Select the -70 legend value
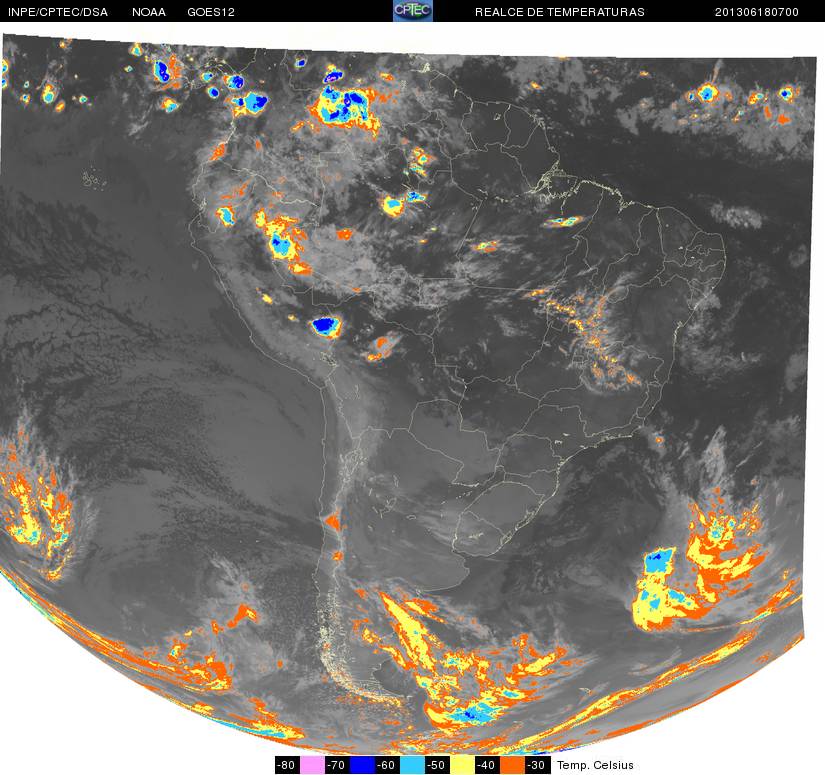 [337, 765]
